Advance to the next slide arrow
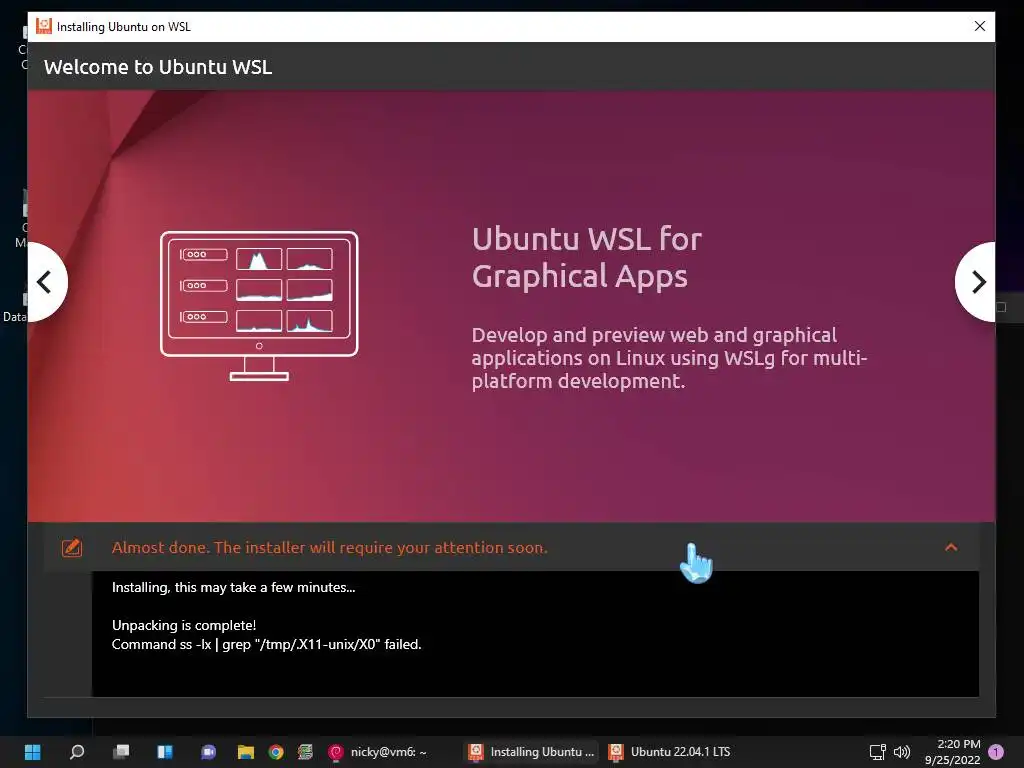This screenshot has width=1024, height=768. coord(976,282)
